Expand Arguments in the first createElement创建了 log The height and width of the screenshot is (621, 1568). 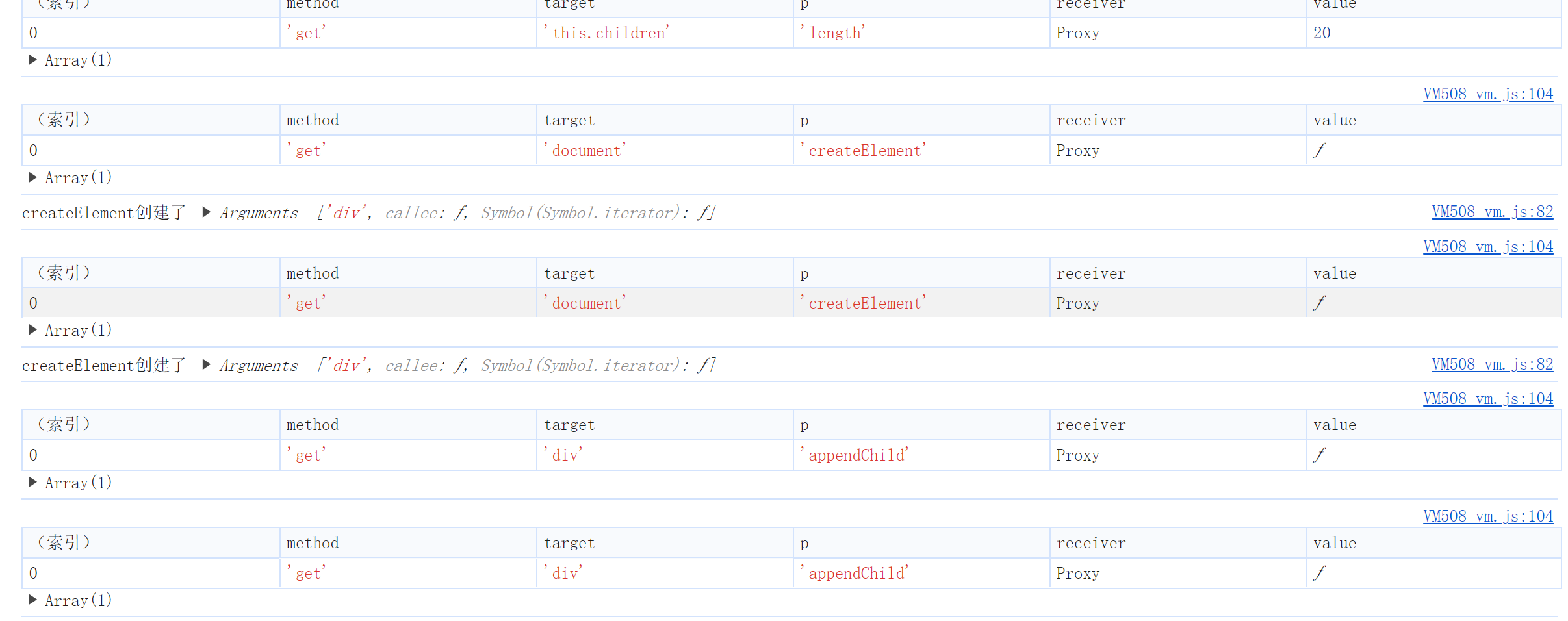click(207, 212)
